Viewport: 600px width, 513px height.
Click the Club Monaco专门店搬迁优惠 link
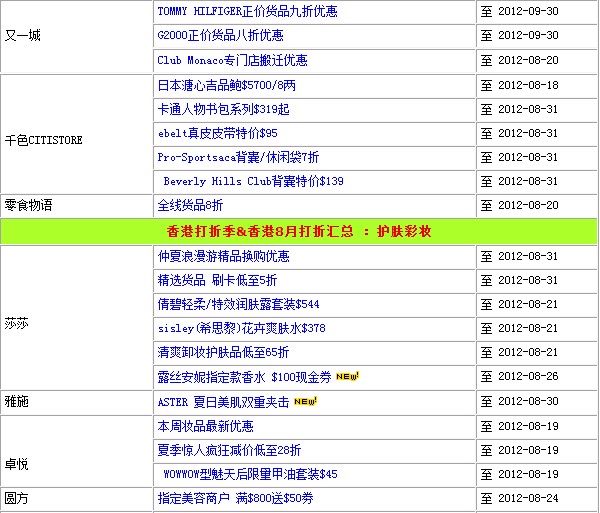(232, 60)
